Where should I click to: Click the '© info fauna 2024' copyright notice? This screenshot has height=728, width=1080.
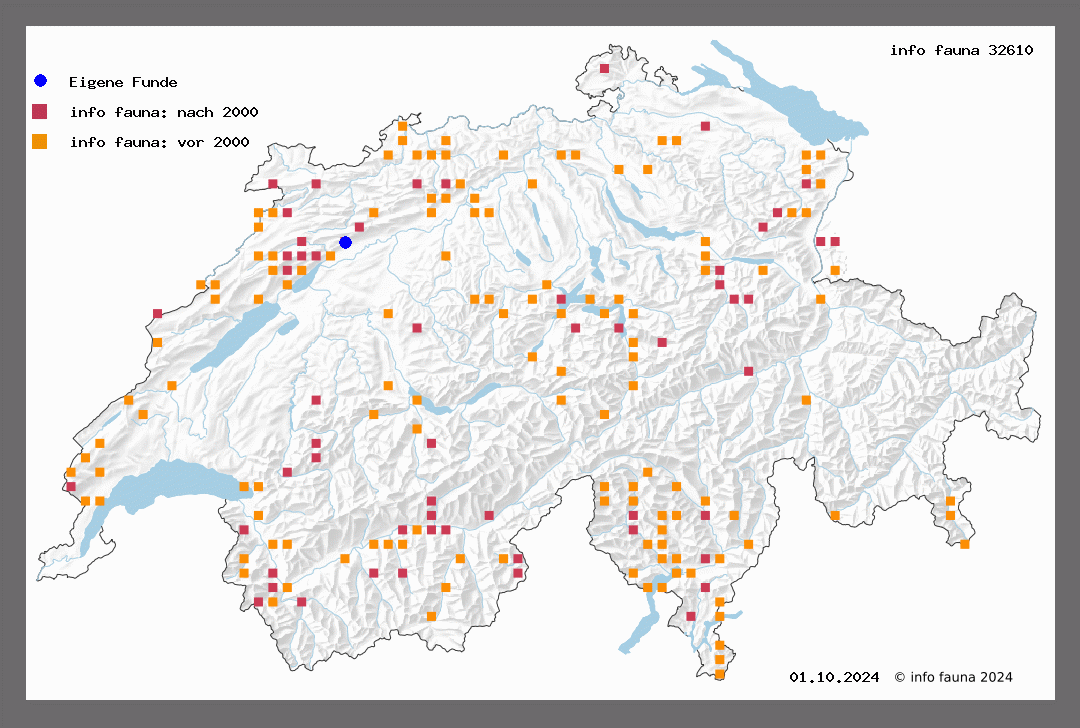tap(953, 677)
